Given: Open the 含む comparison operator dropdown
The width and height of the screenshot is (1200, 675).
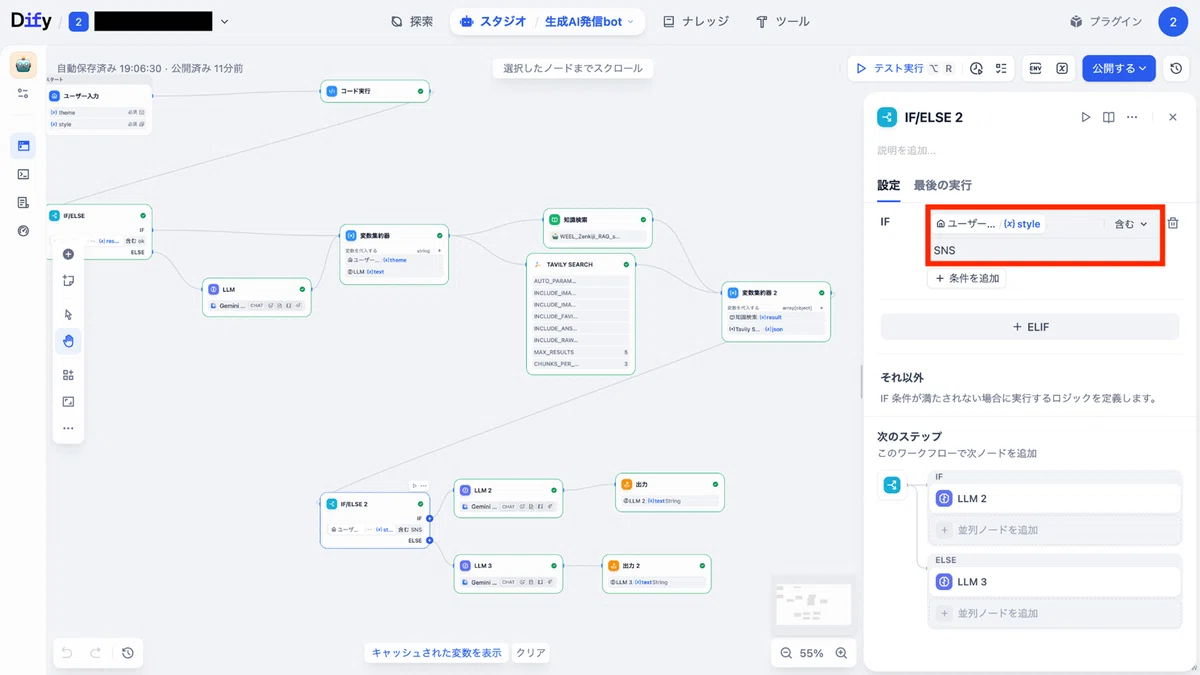Looking at the screenshot, I should (1130, 224).
